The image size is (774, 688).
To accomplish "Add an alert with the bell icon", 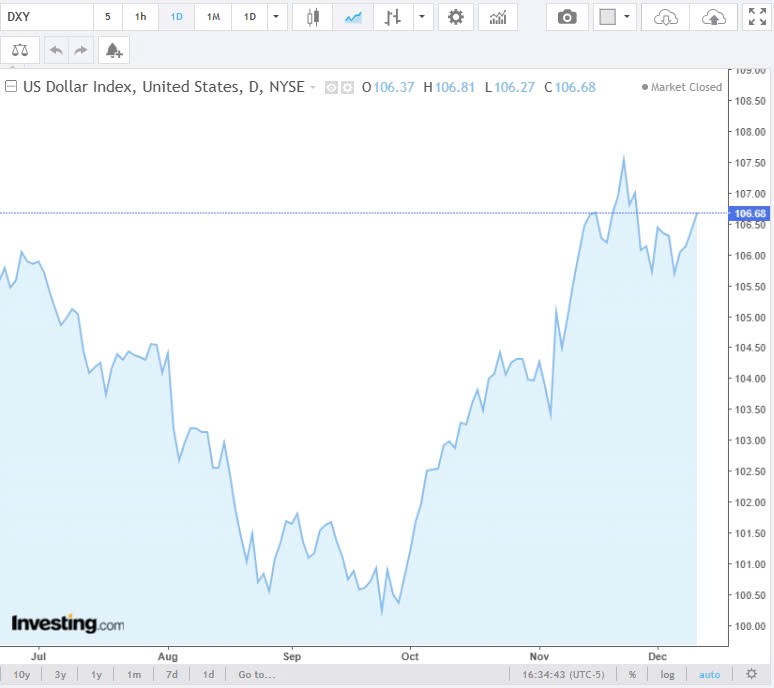I will pos(113,50).
